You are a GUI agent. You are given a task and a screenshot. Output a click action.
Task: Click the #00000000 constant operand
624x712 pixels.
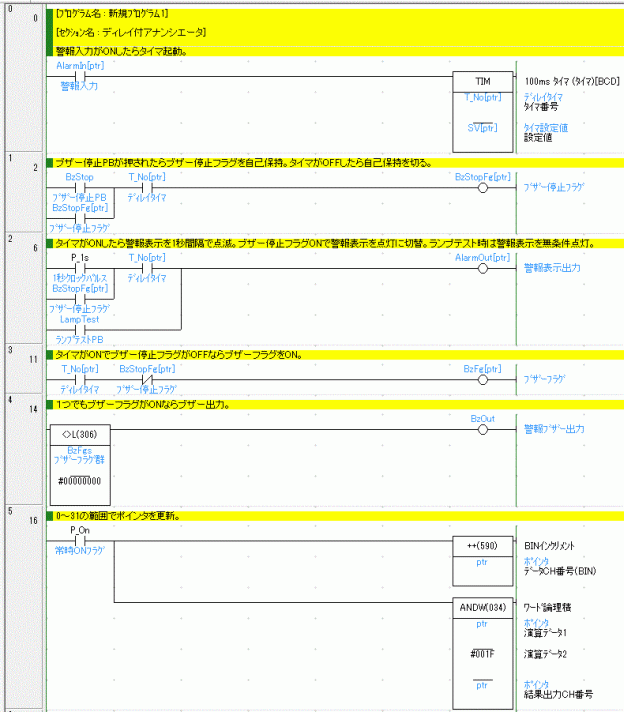tap(79, 481)
